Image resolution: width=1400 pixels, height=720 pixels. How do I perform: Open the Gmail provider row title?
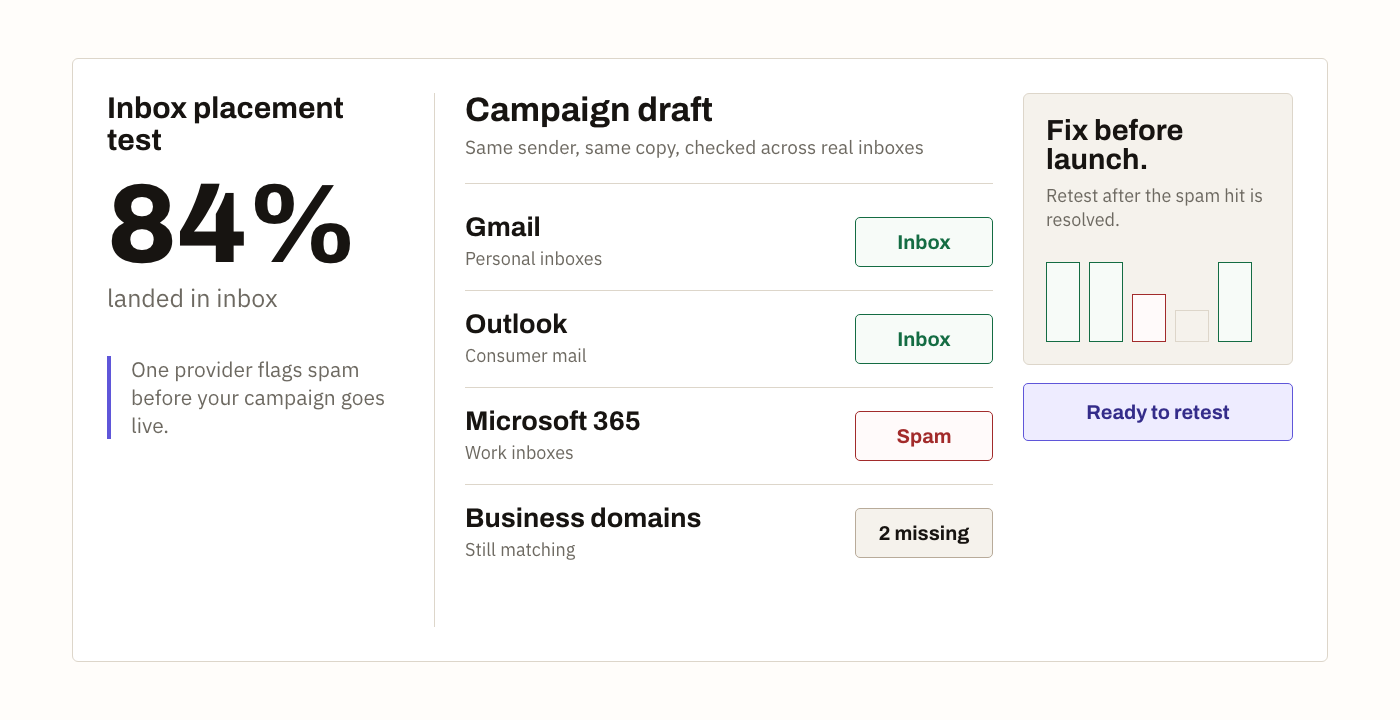(x=503, y=227)
